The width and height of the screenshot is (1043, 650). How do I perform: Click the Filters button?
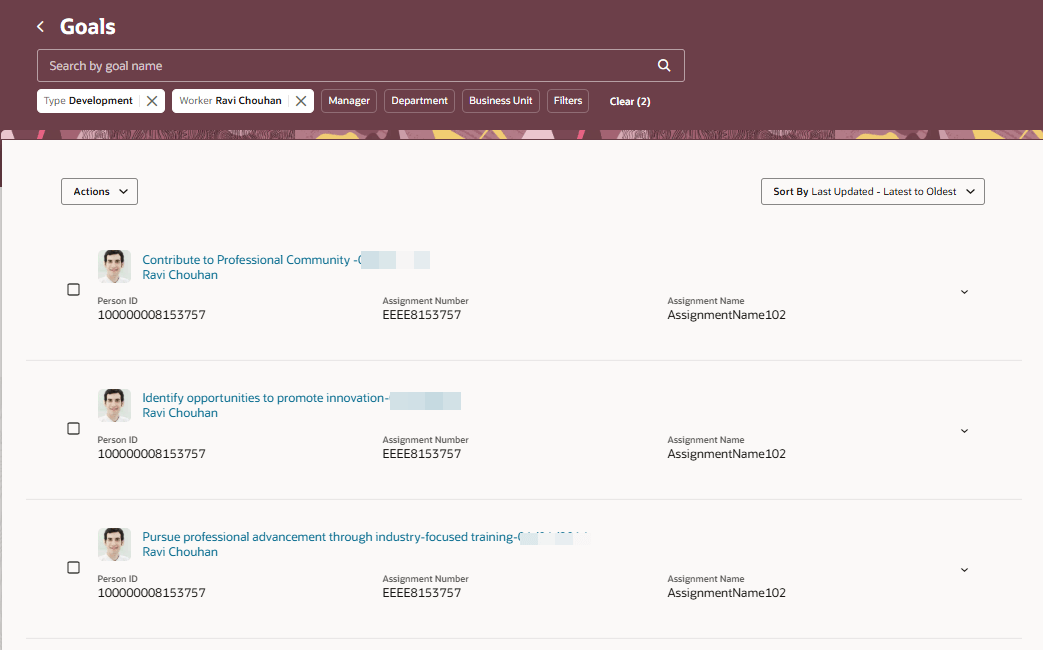(x=567, y=100)
